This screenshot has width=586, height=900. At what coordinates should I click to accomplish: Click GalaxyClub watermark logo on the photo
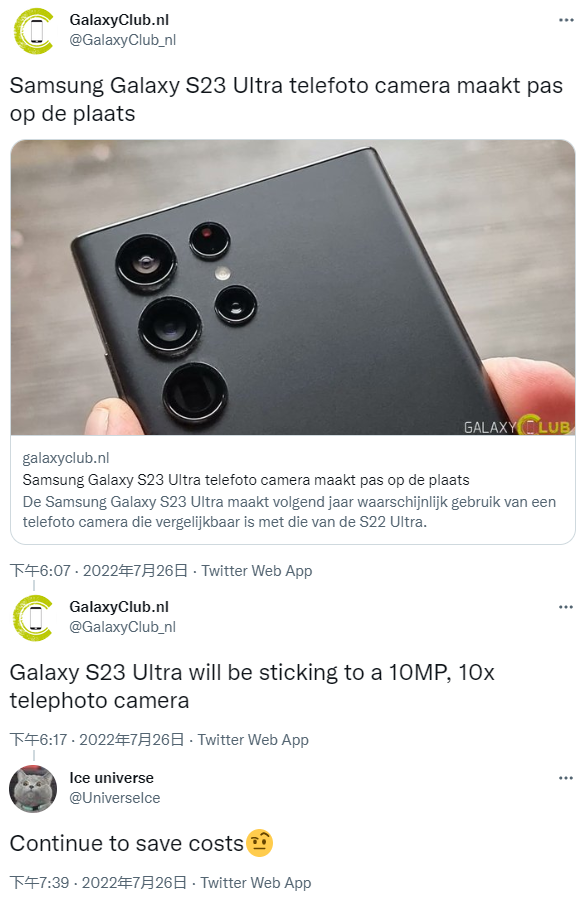[x=517, y=426]
